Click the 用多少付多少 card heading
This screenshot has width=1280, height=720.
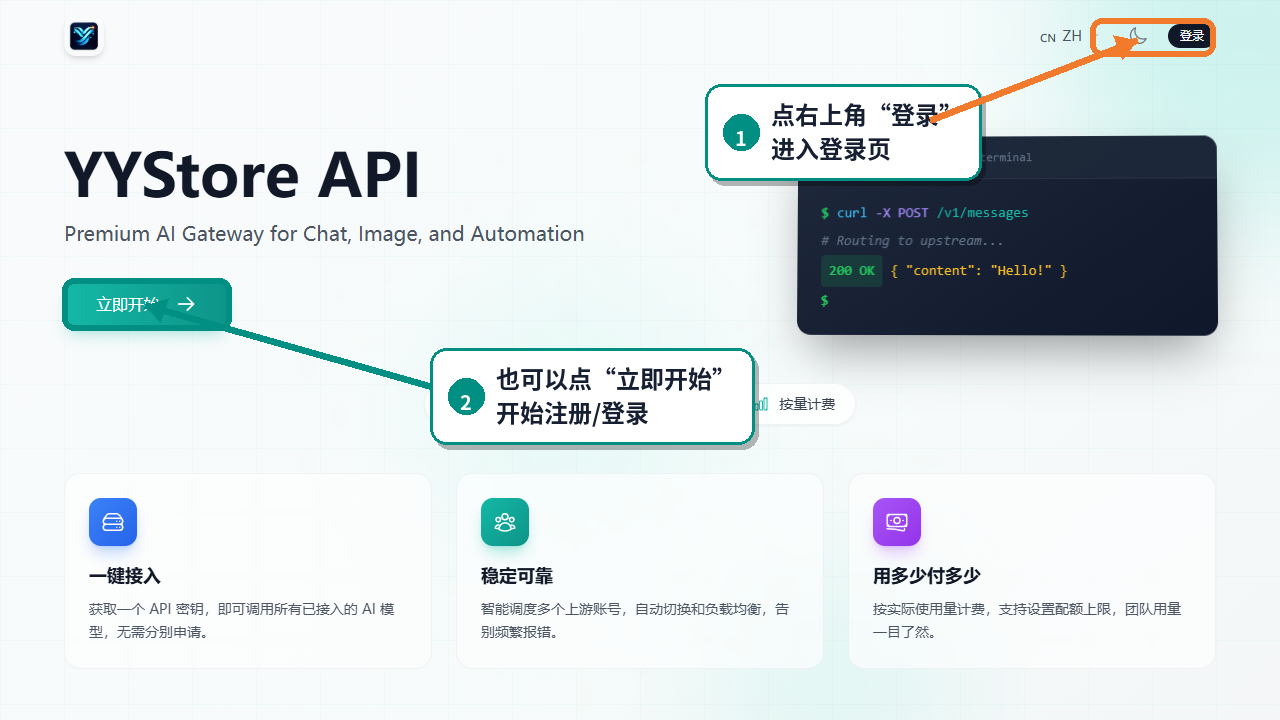(x=926, y=576)
